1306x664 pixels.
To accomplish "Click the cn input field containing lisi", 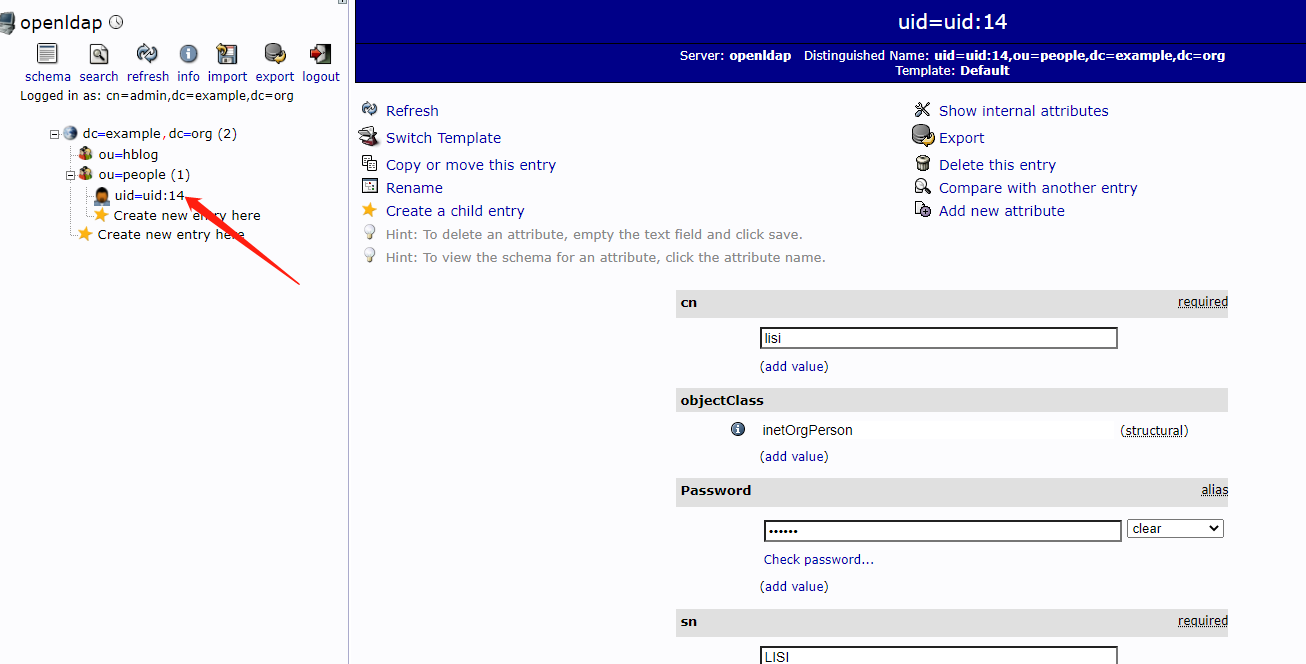I will point(938,337).
